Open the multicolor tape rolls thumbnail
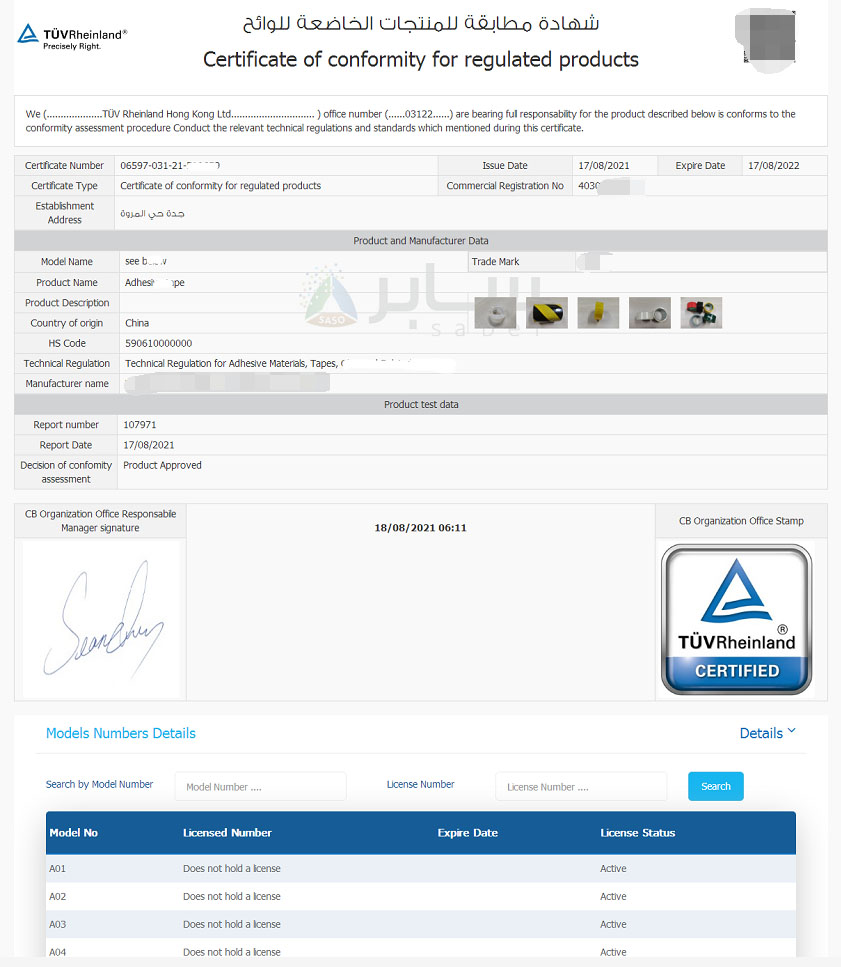Screen dimensions: 841x967 point(701,313)
